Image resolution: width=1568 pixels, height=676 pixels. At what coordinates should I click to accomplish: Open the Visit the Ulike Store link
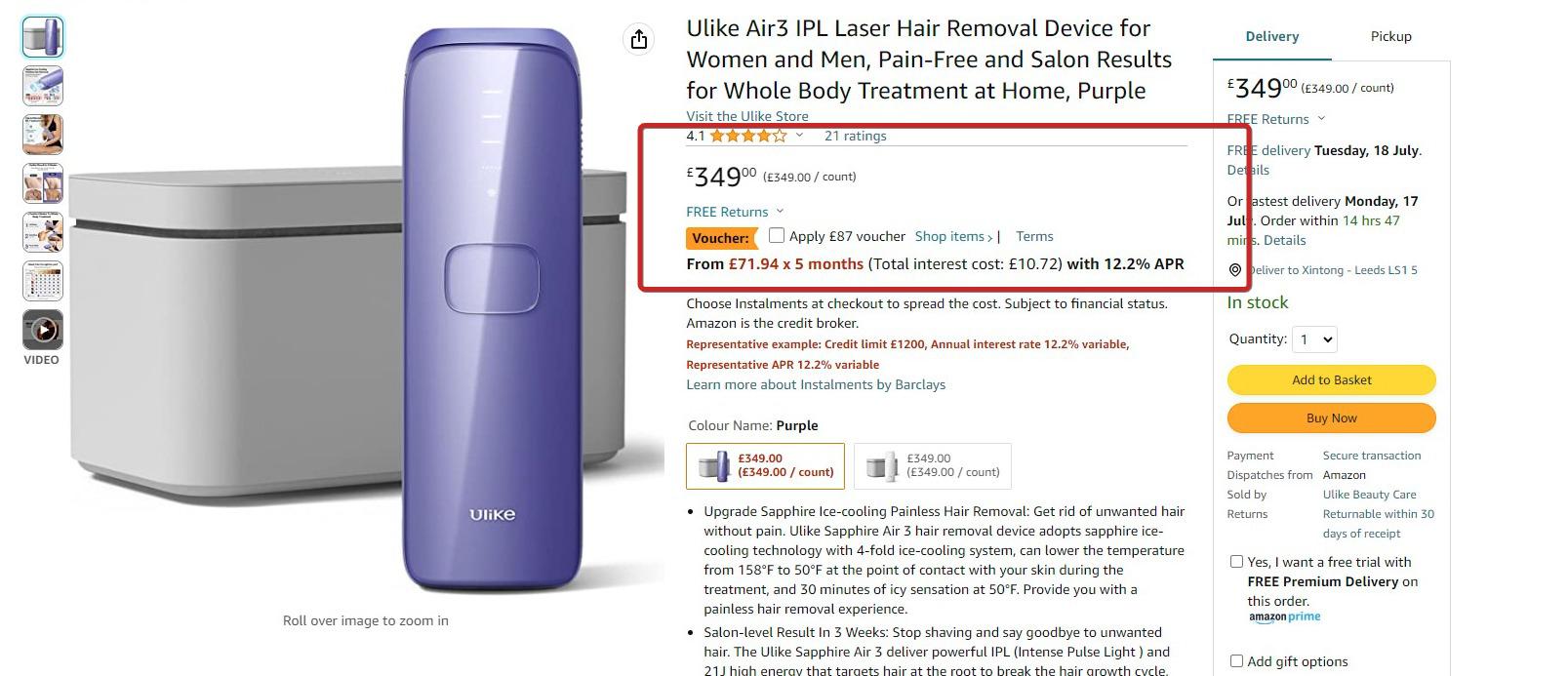[747, 116]
